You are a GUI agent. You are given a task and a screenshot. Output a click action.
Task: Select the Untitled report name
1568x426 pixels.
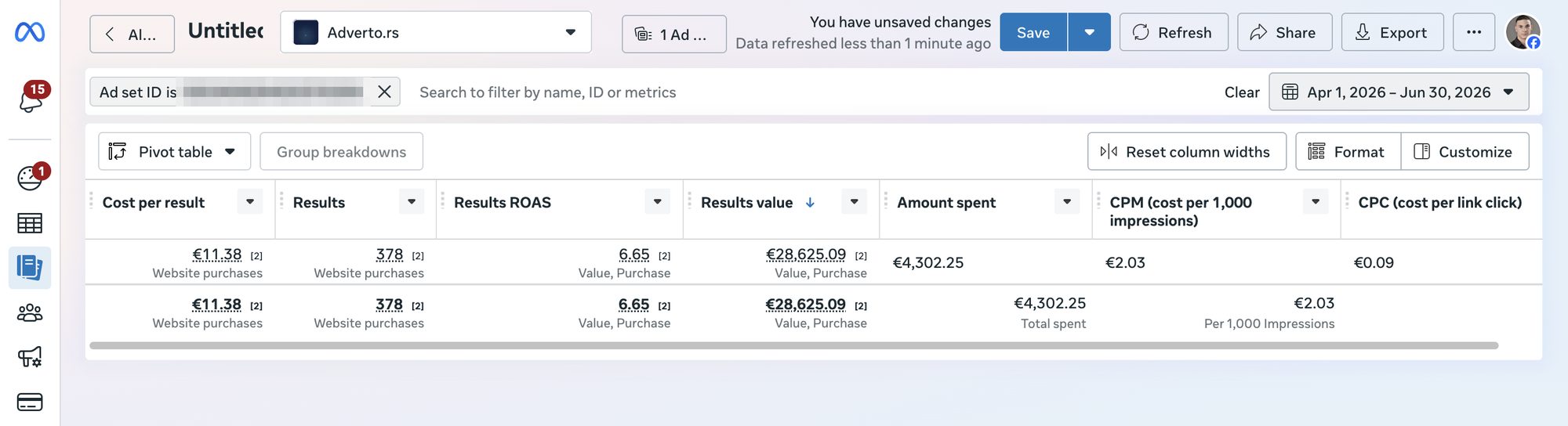(x=226, y=31)
